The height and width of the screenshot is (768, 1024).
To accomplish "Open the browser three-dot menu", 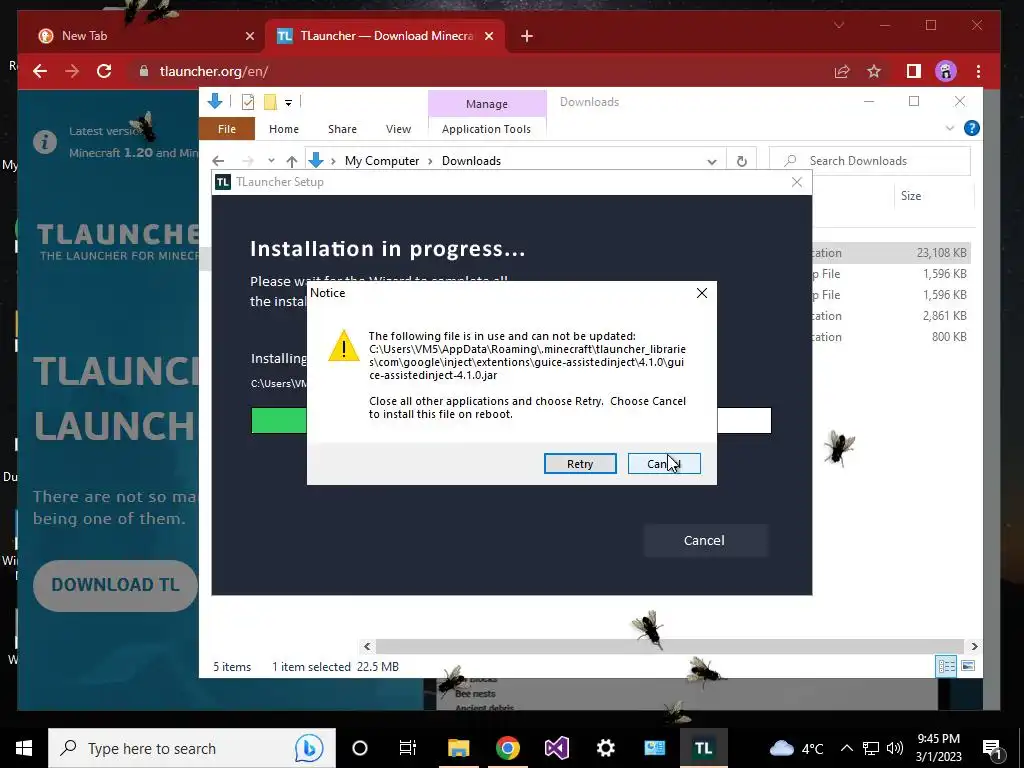I will 978,71.
